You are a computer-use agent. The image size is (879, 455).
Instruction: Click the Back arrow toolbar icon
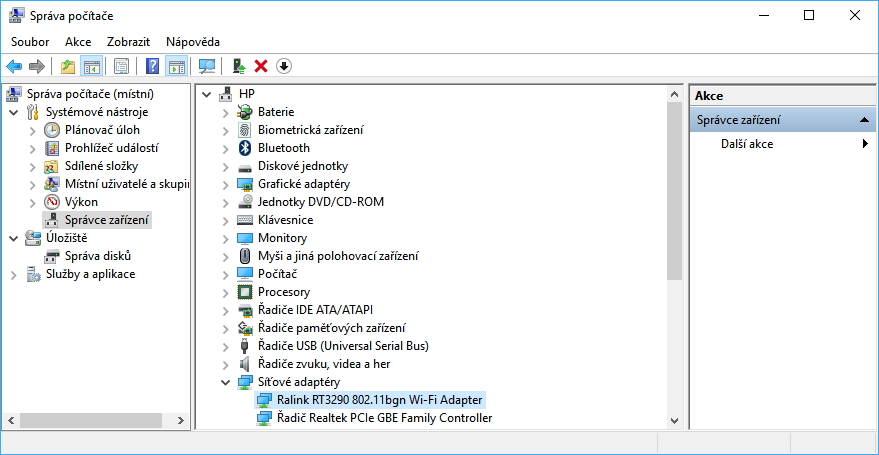tap(14, 67)
